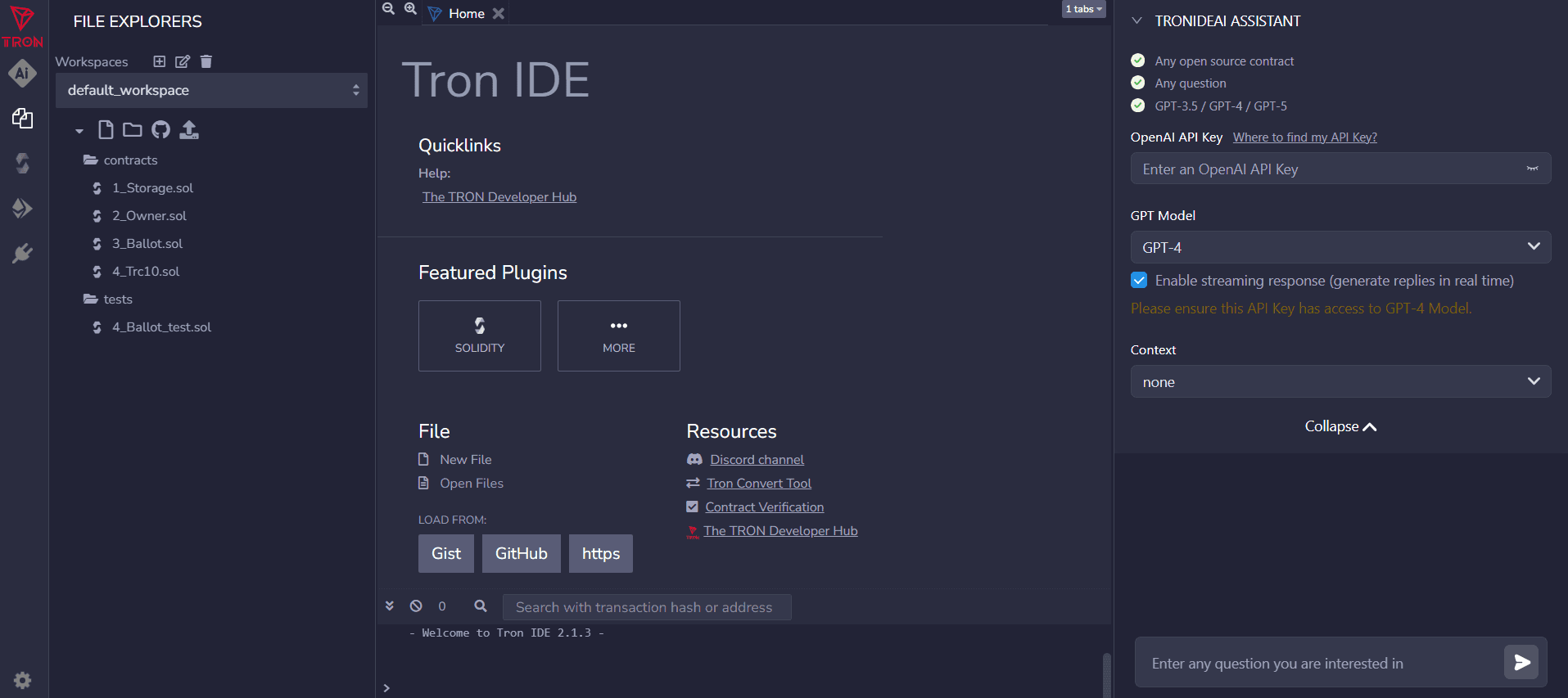Click The TRON Developer Hub help link
Screen dimensions: 1568x698
[x=499, y=196]
